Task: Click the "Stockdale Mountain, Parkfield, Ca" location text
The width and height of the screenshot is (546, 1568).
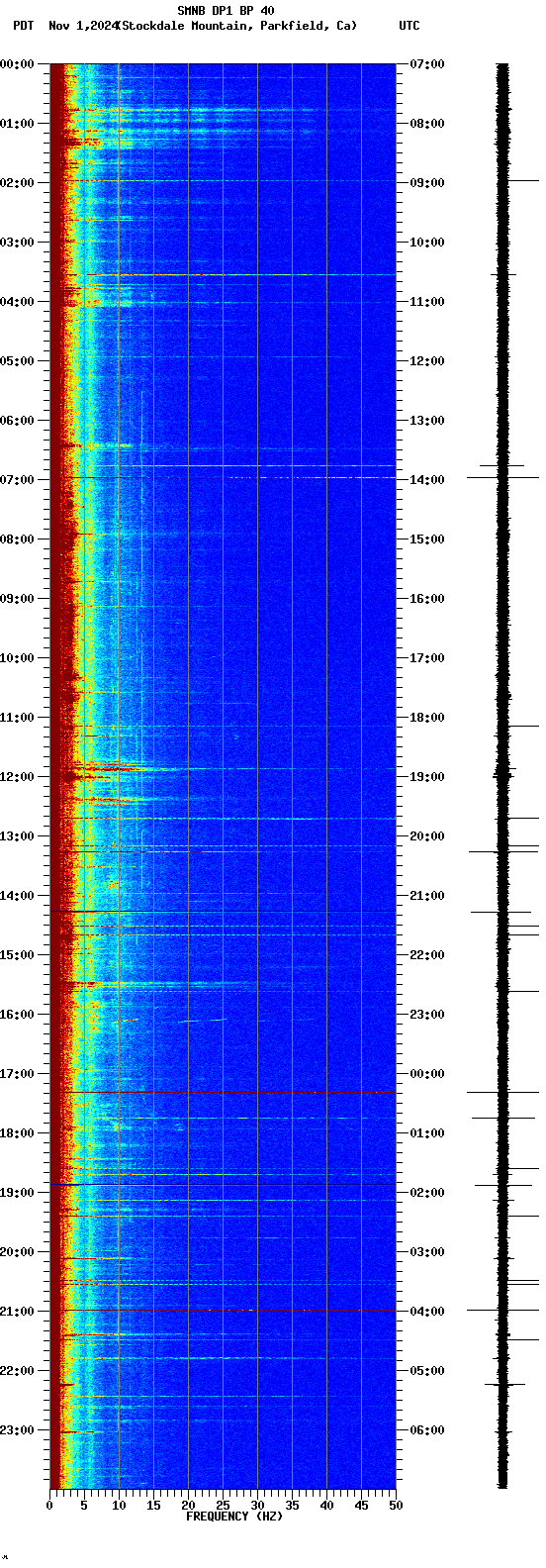Action: point(237,26)
